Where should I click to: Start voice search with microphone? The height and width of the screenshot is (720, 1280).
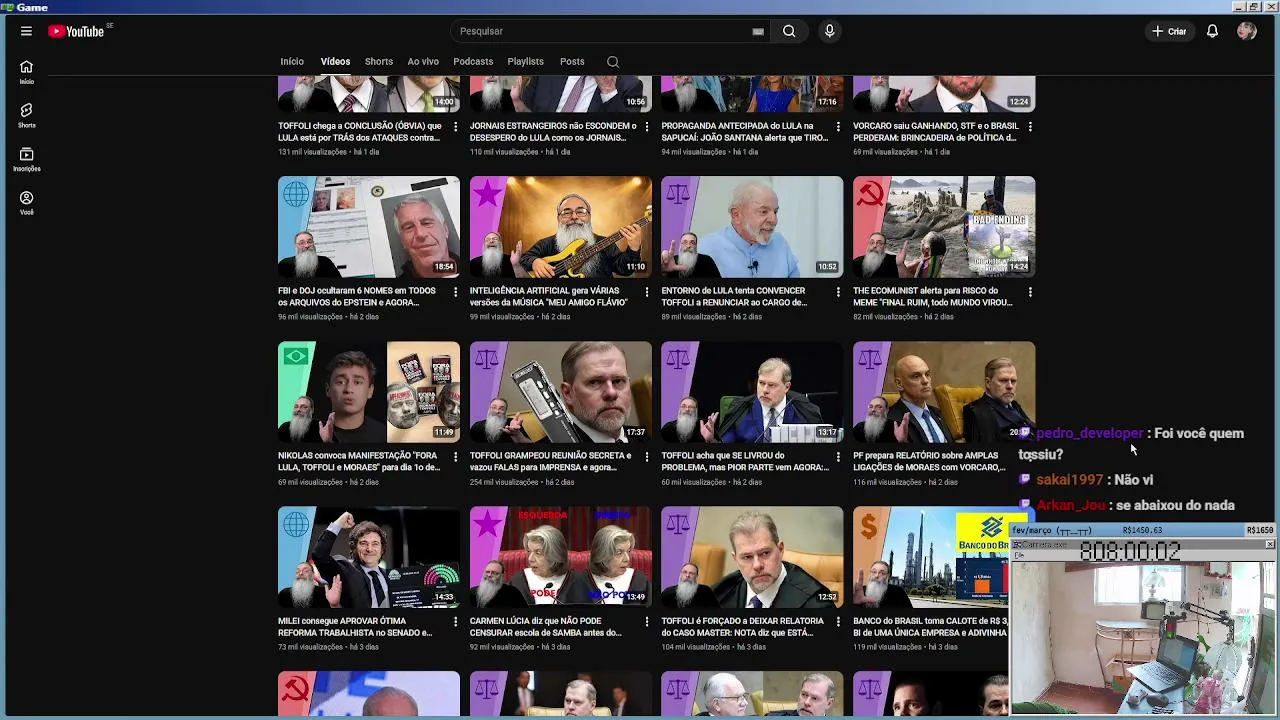click(x=829, y=31)
